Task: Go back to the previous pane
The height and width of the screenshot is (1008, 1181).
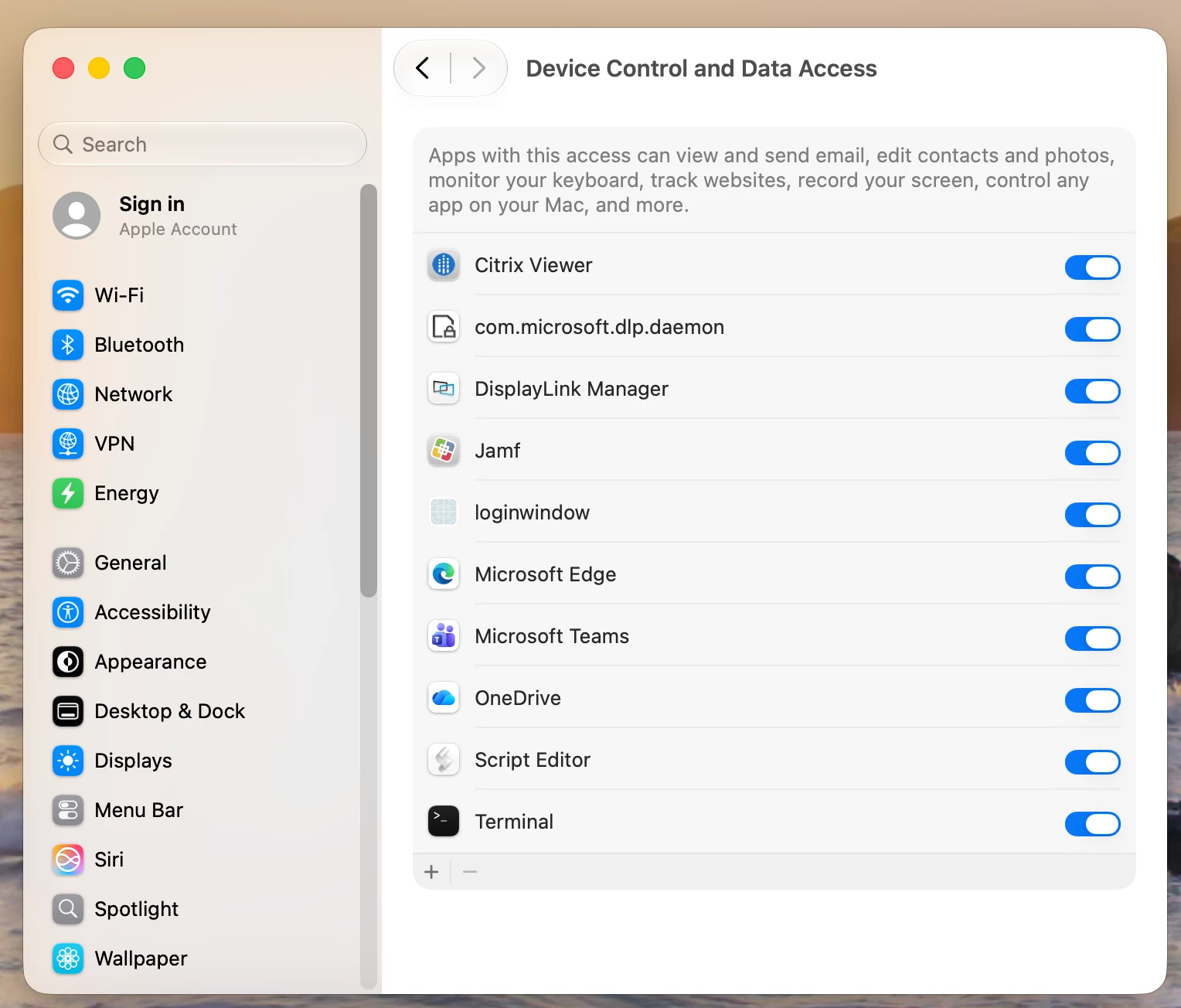Action: click(x=423, y=68)
